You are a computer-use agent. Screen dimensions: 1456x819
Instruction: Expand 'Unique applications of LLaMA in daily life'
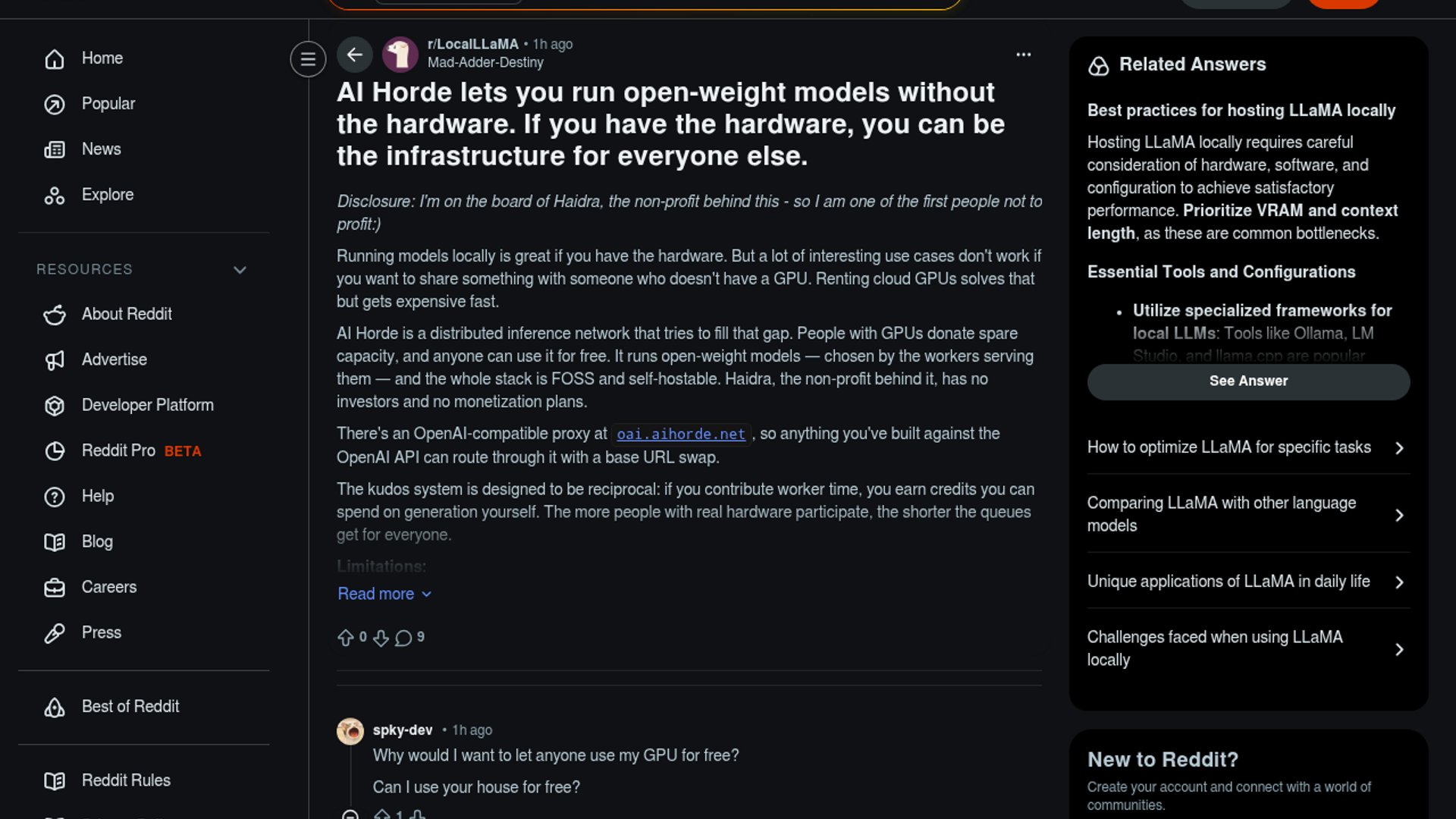click(1248, 582)
